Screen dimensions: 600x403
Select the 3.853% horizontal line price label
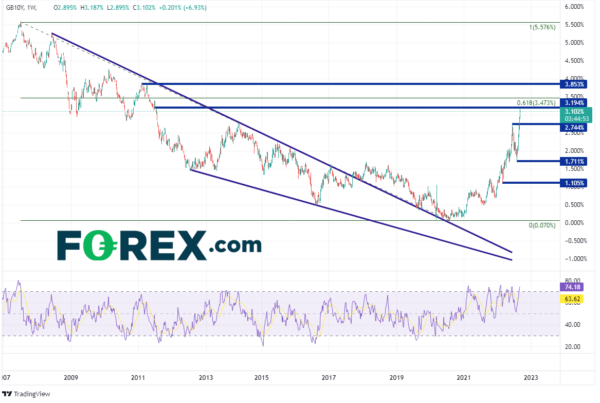point(574,85)
